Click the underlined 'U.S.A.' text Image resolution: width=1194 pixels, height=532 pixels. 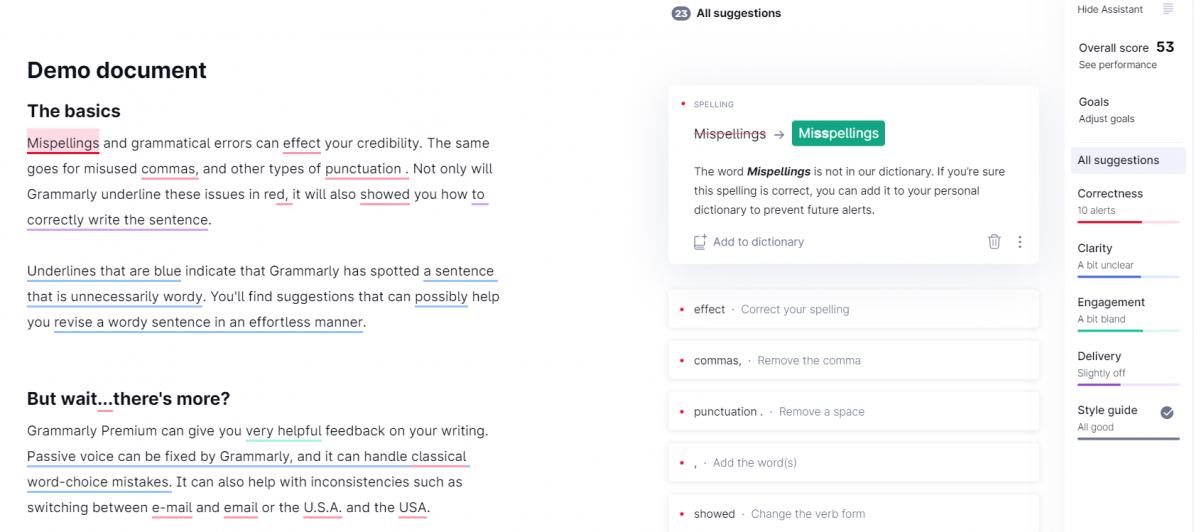pos(323,508)
